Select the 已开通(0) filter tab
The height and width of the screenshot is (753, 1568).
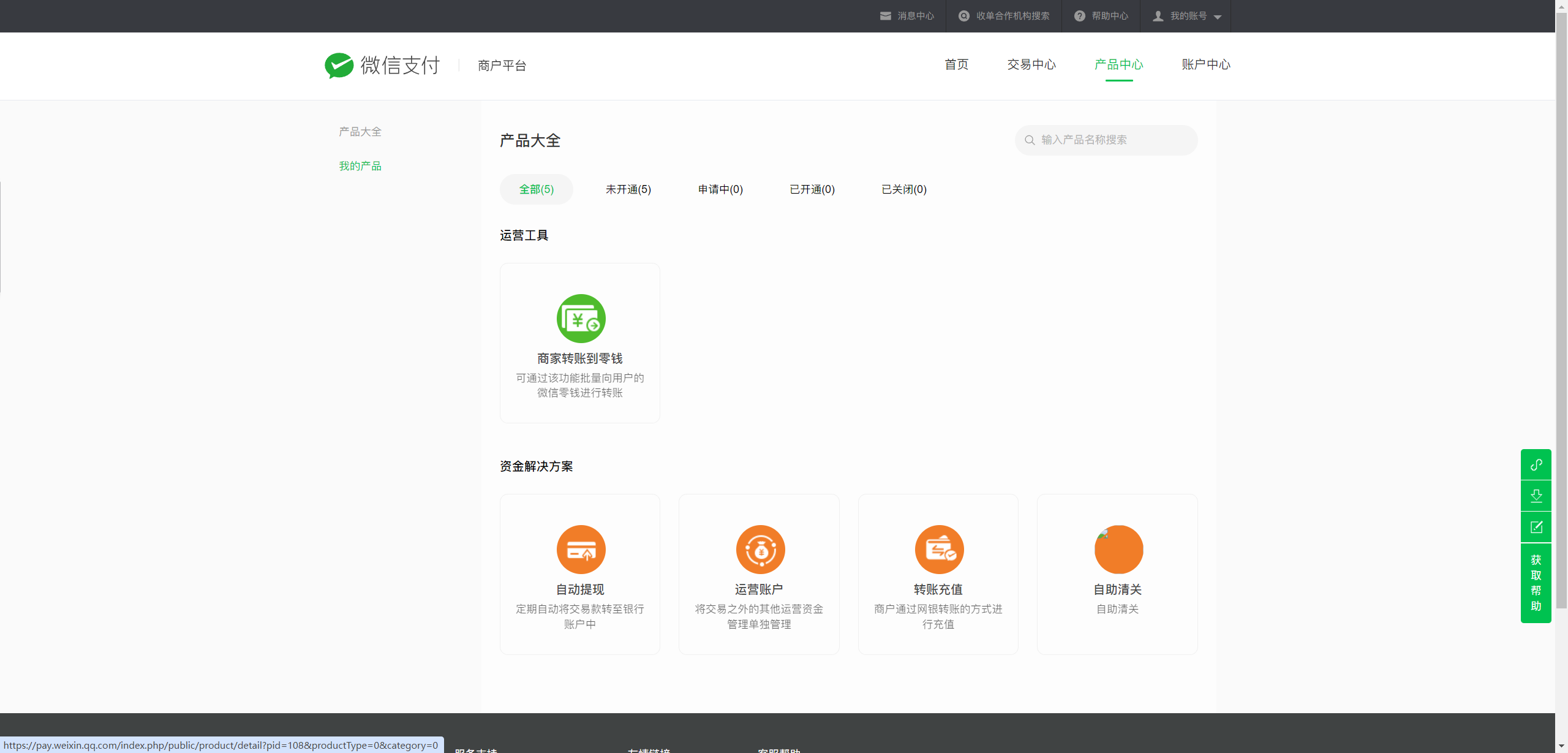coord(812,189)
